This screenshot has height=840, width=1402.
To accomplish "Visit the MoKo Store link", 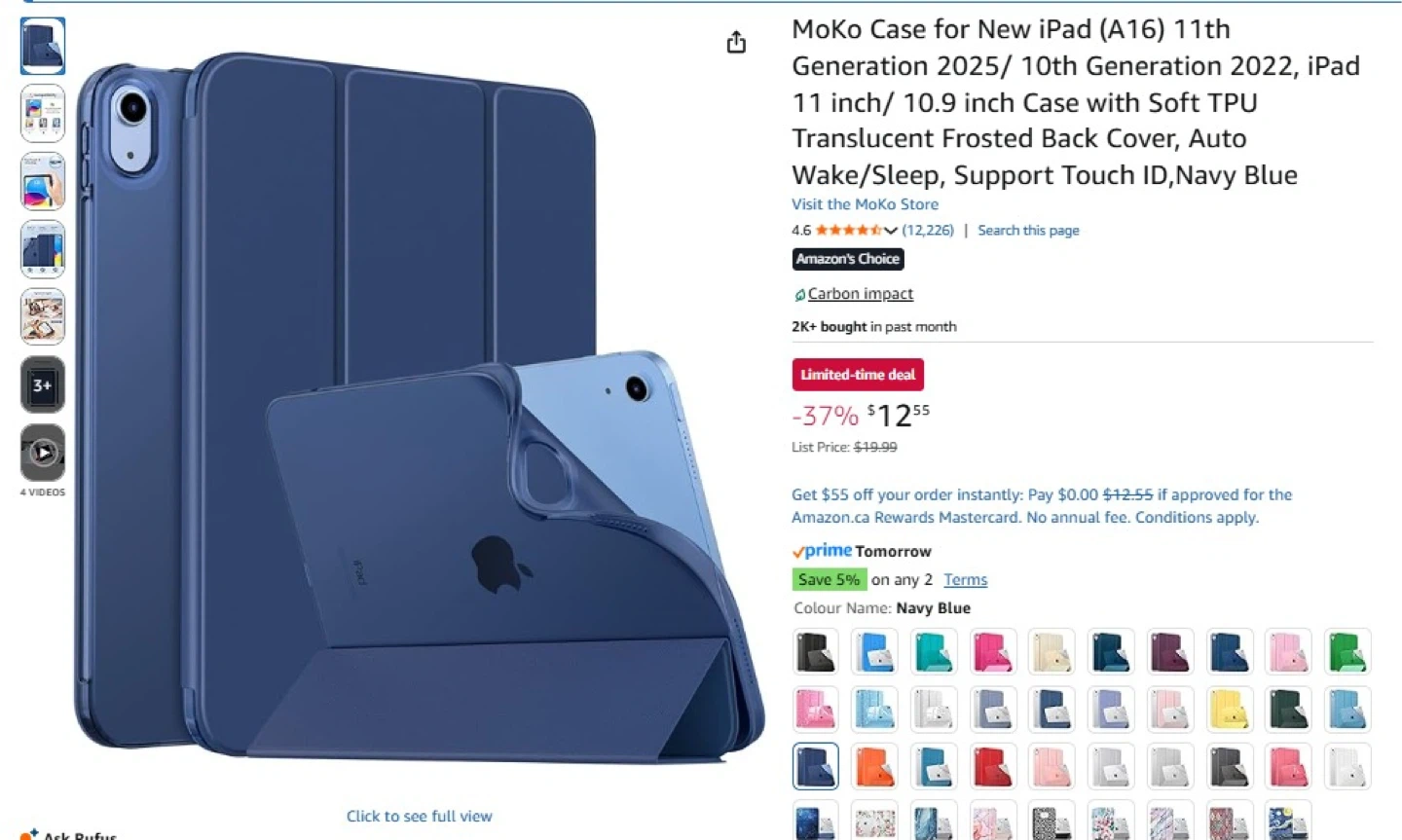I will 865,204.
